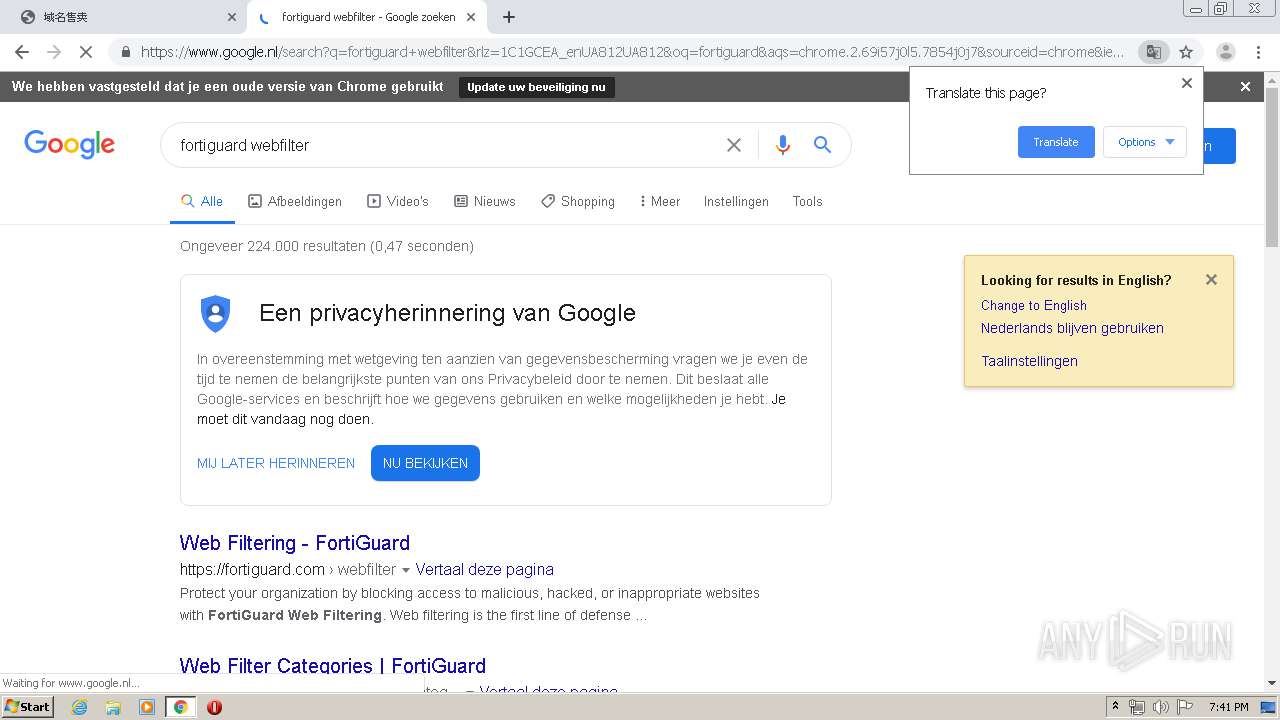This screenshot has height=720, width=1280.
Task: Click the action center flag icon
Action: click(1183, 707)
